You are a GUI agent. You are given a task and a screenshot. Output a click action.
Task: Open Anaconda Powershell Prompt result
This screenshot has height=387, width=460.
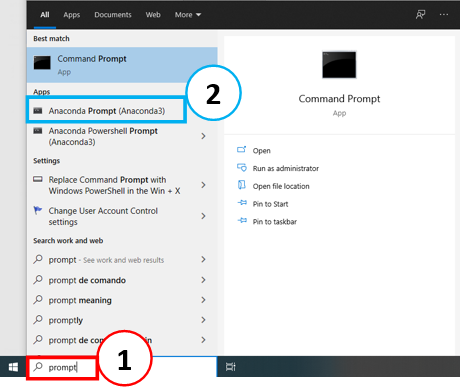122,136
